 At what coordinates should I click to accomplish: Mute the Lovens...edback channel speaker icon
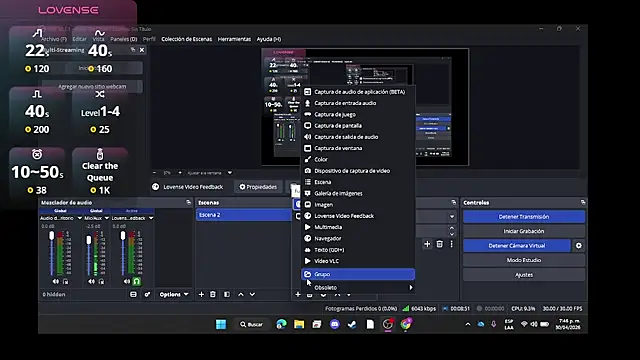[127, 282]
